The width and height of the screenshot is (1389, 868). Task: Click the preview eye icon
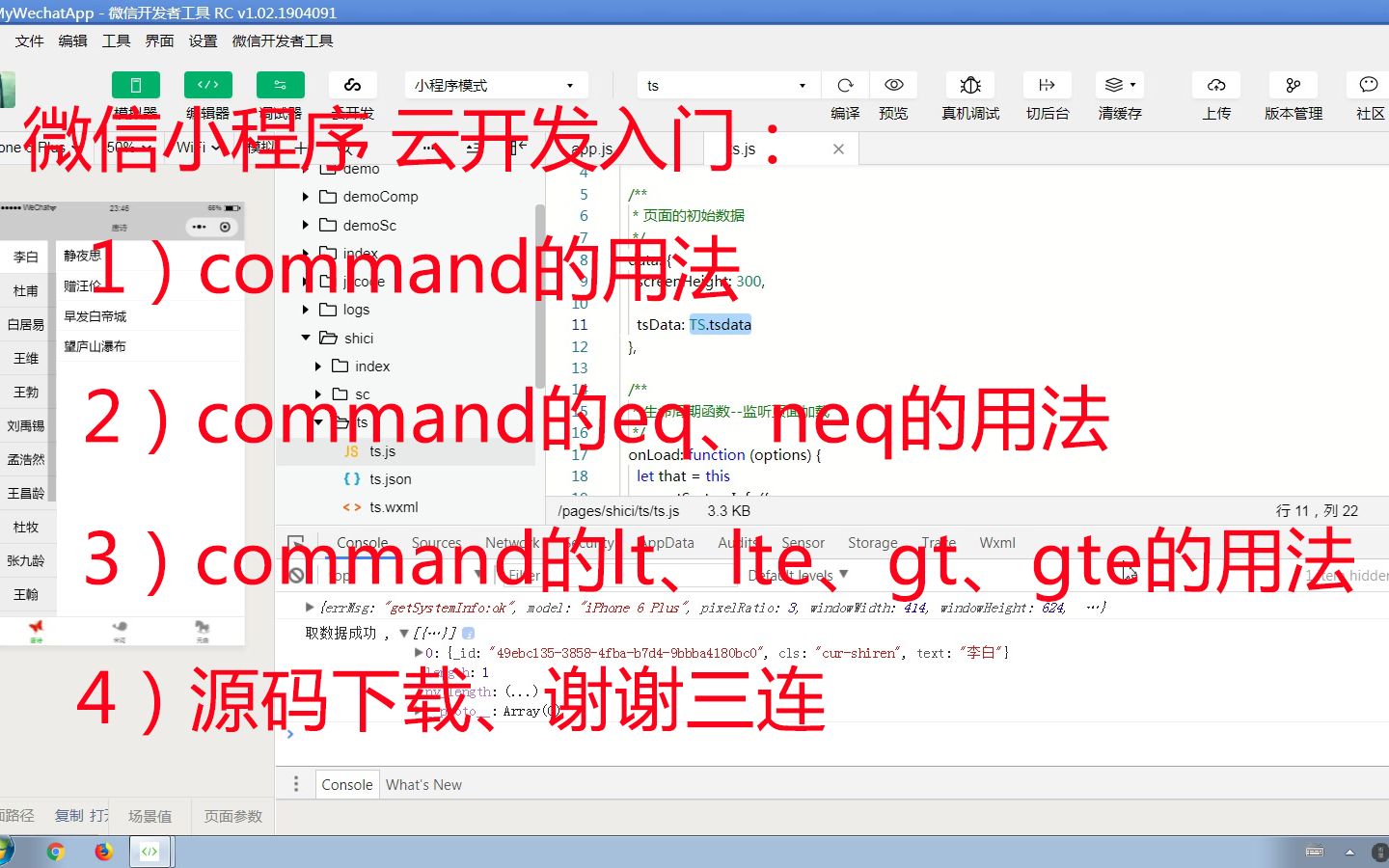[894, 85]
